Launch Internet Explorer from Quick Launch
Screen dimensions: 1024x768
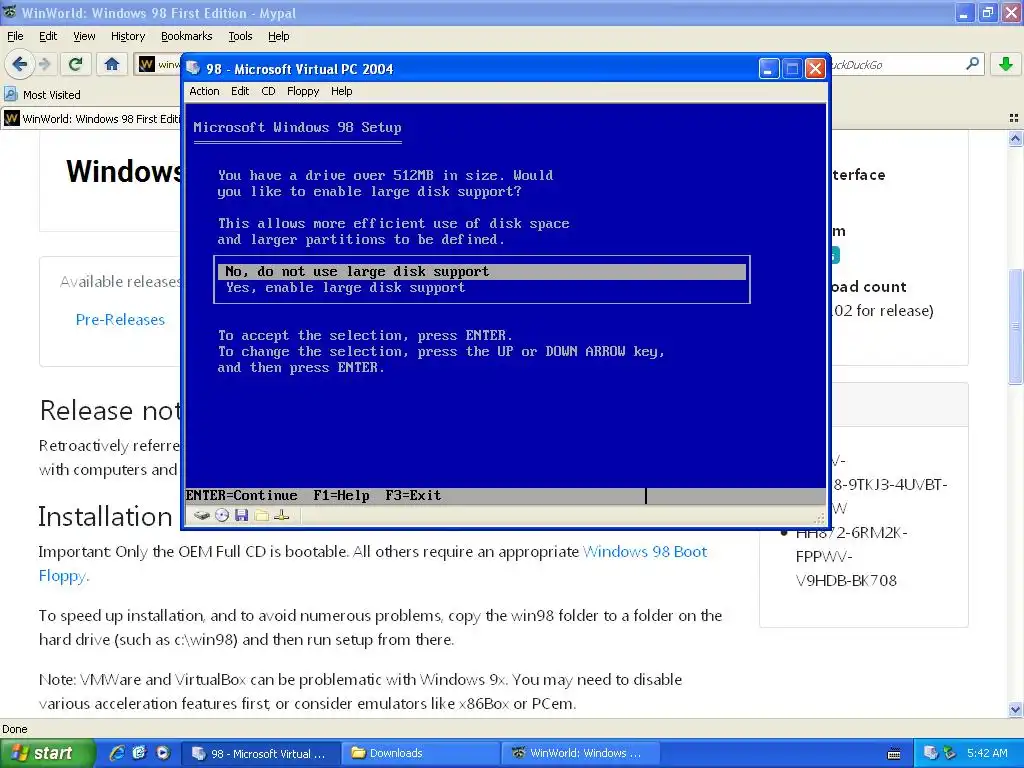117,753
